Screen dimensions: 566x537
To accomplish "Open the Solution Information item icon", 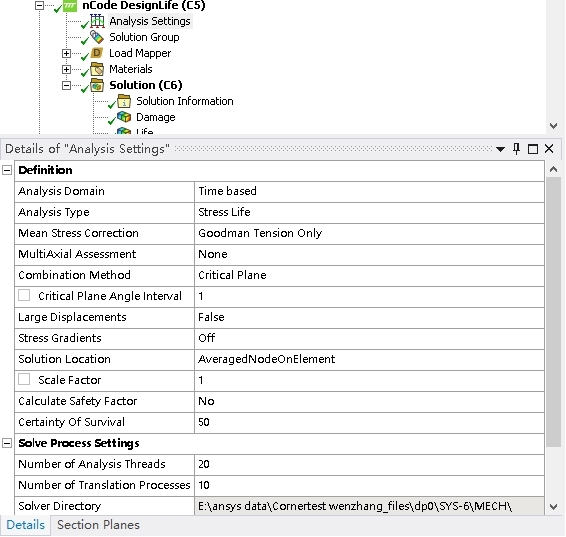I will click(124, 101).
